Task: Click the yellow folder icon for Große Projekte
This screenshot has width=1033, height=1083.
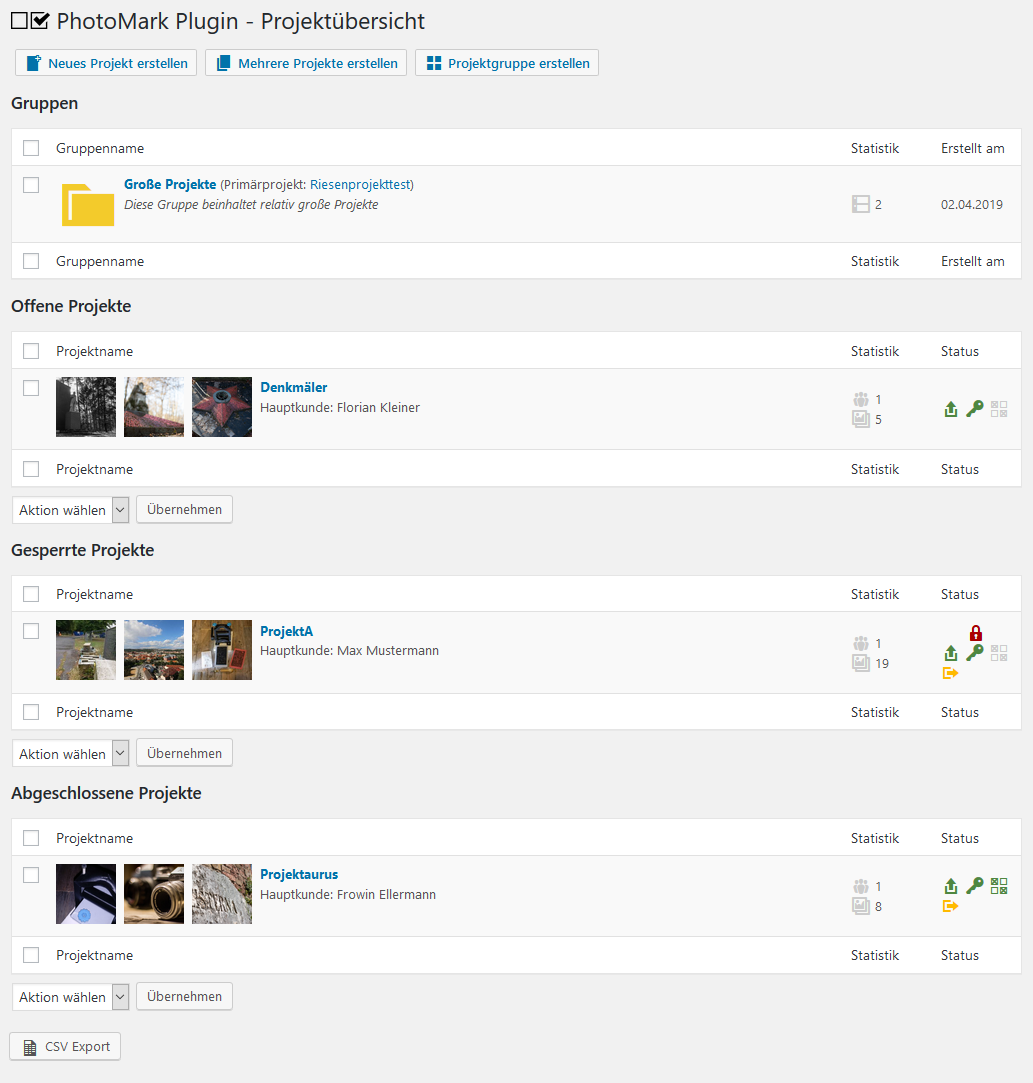Action: [x=87, y=204]
